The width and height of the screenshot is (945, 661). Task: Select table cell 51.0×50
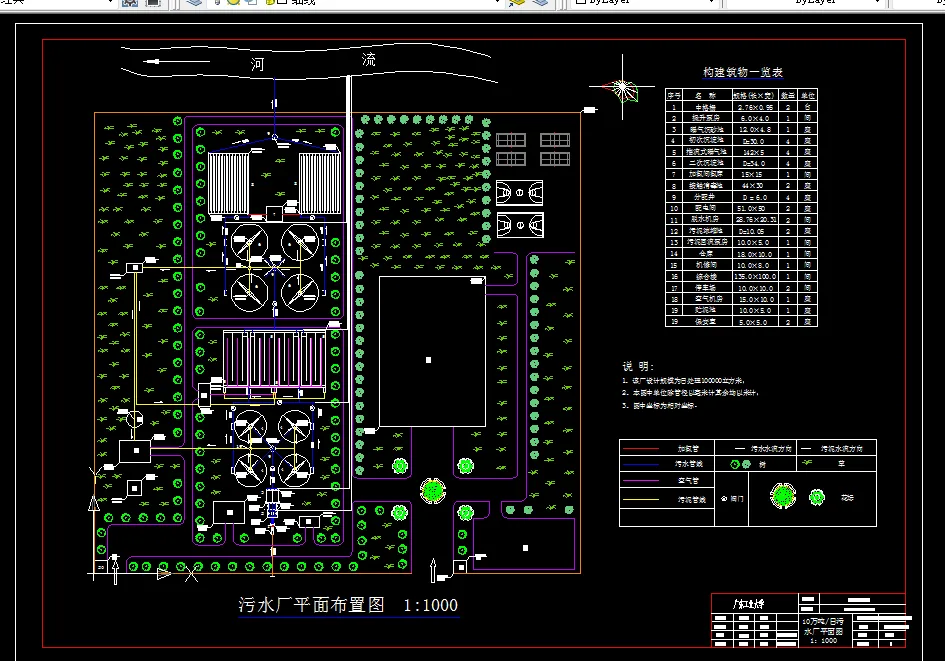pos(755,208)
